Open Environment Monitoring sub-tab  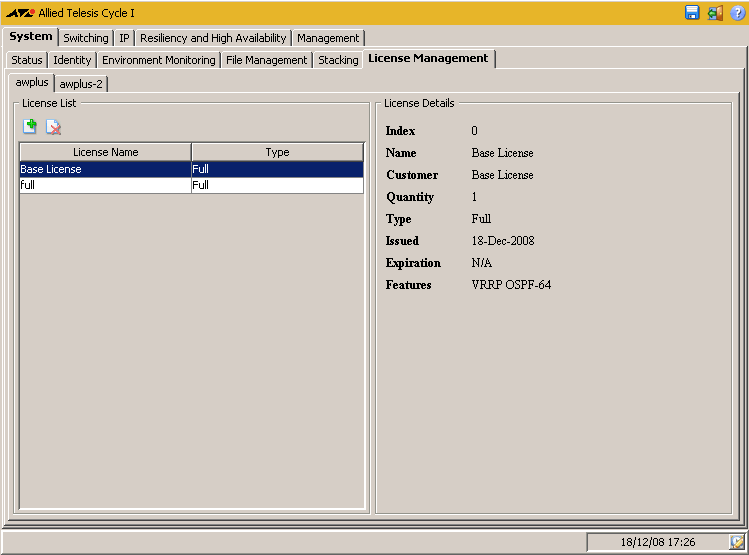point(159,60)
